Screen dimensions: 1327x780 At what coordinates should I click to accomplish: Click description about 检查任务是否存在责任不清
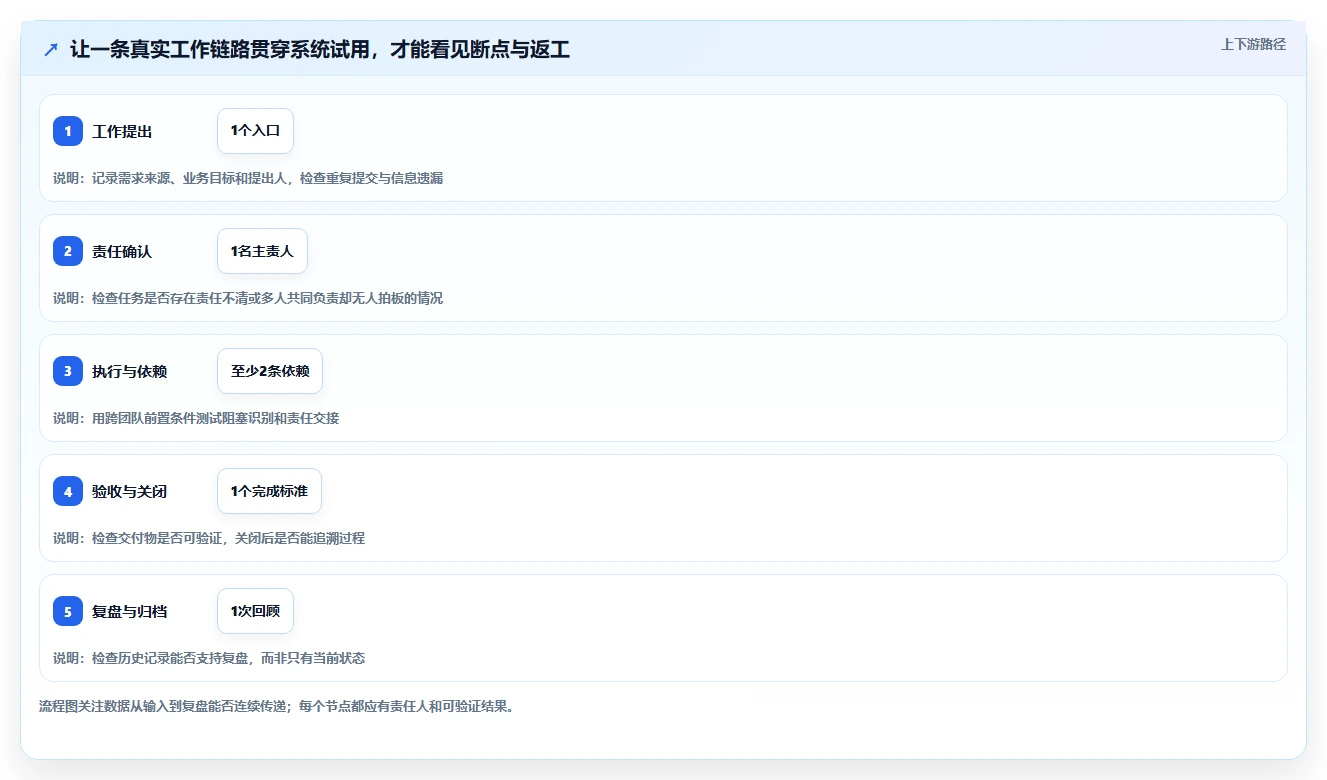click(248, 298)
